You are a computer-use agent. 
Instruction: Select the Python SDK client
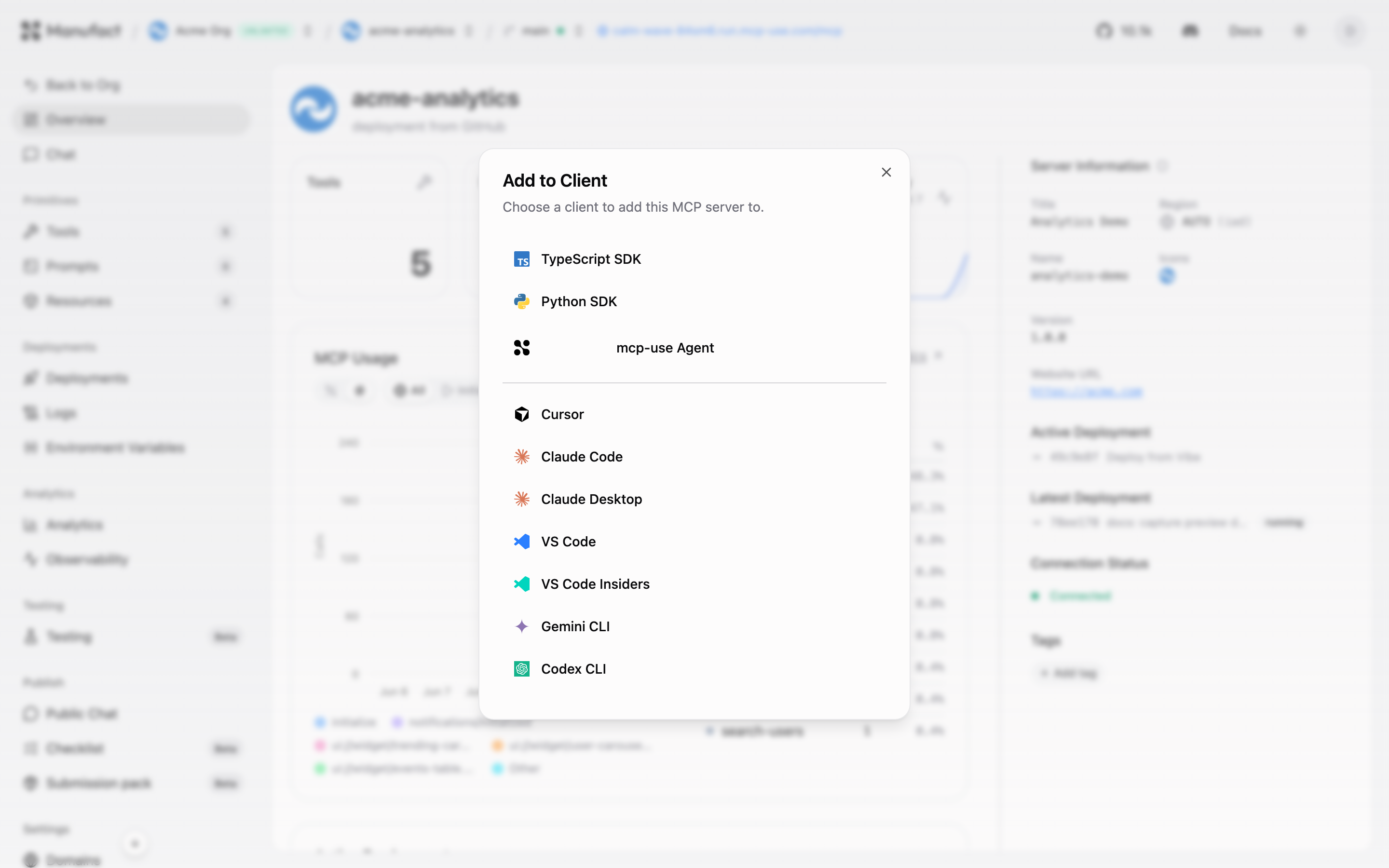click(x=694, y=301)
